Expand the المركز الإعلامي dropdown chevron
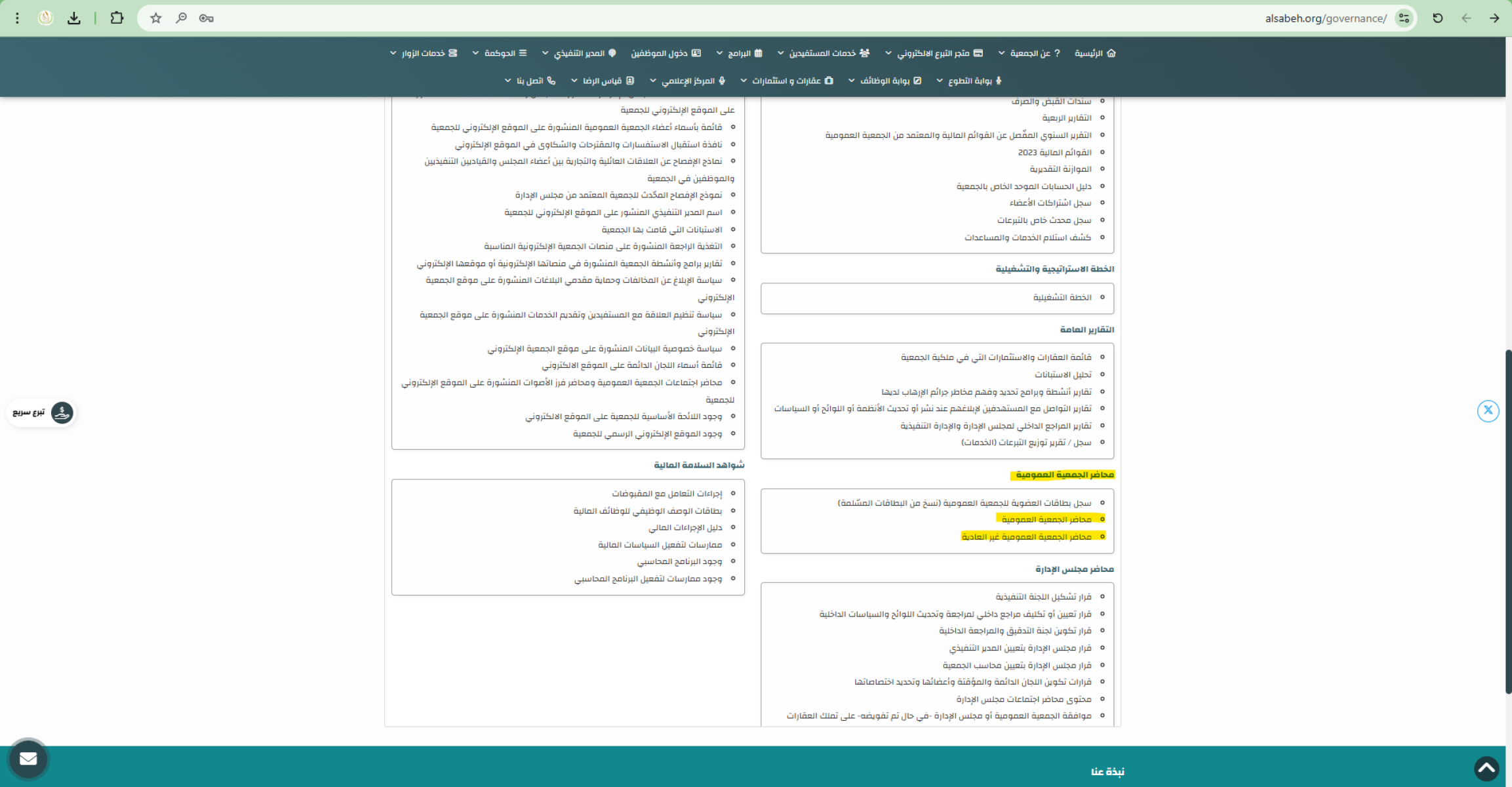Screen dimensions: 1512x787 point(652,81)
